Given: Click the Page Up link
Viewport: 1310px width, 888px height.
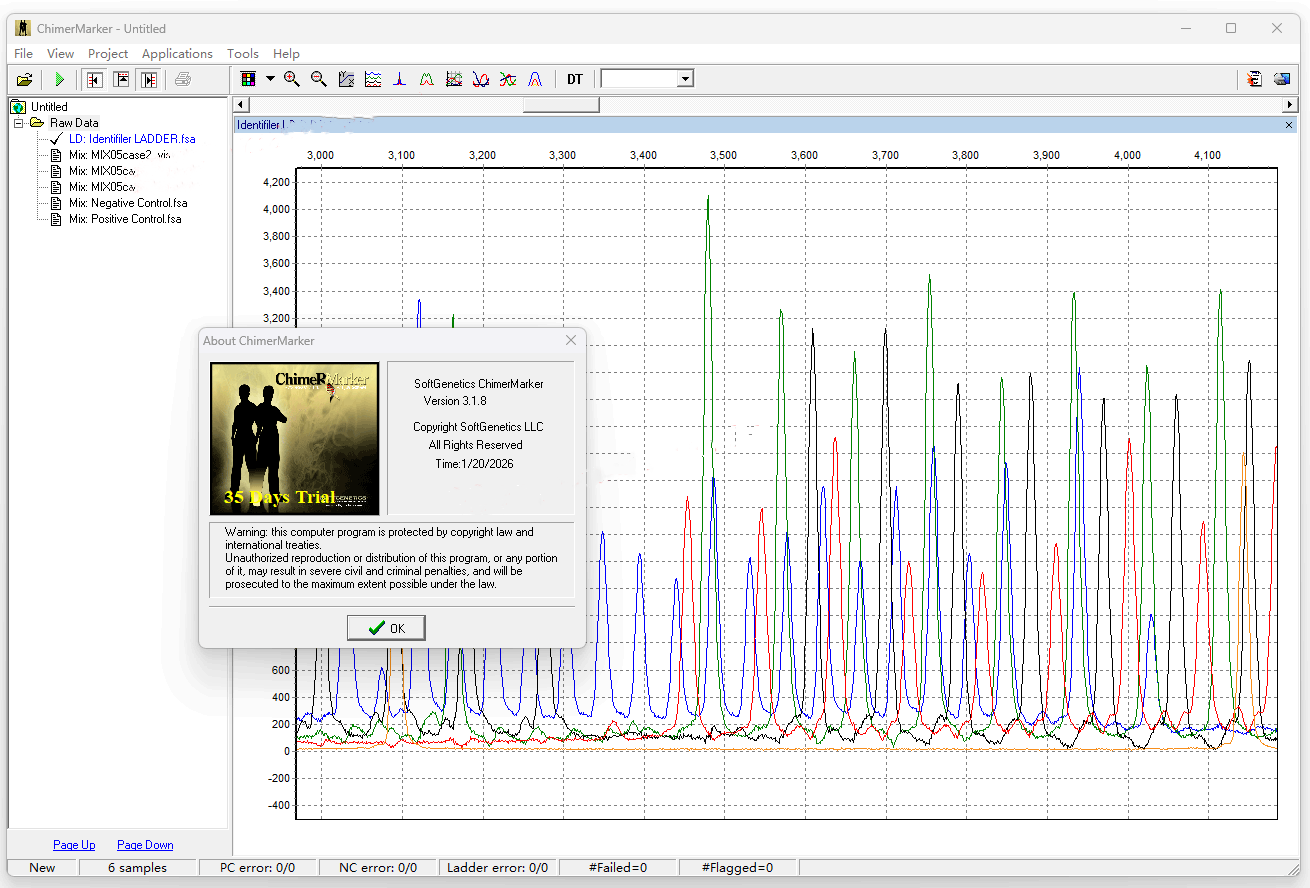Looking at the screenshot, I should (x=74, y=845).
